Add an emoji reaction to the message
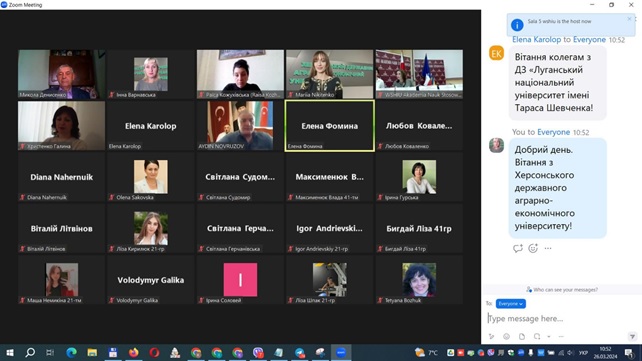This screenshot has height=361, width=642. [x=533, y=248]
